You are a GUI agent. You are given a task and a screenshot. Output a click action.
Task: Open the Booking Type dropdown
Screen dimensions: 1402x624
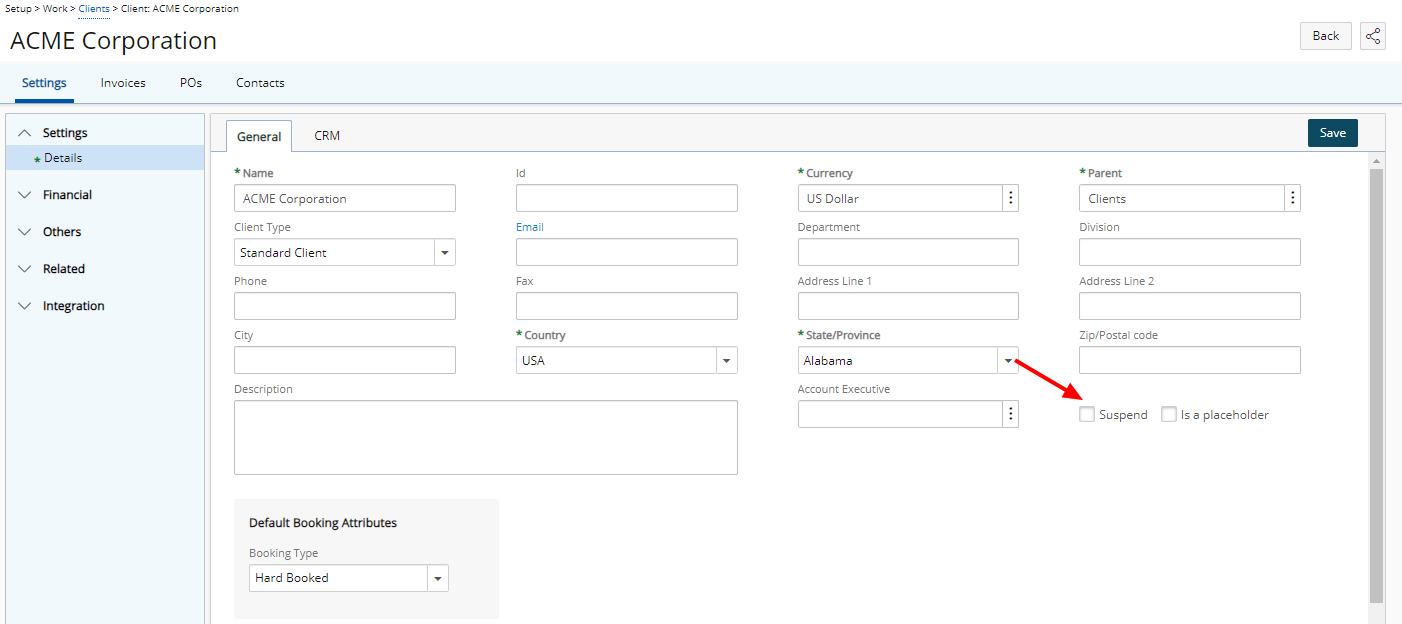click(438, 578)
